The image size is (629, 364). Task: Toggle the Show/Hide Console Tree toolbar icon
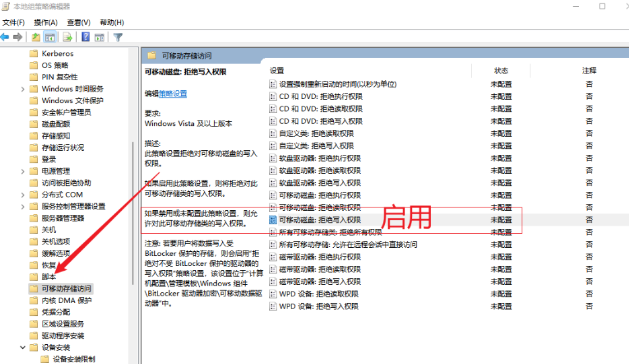50,37
